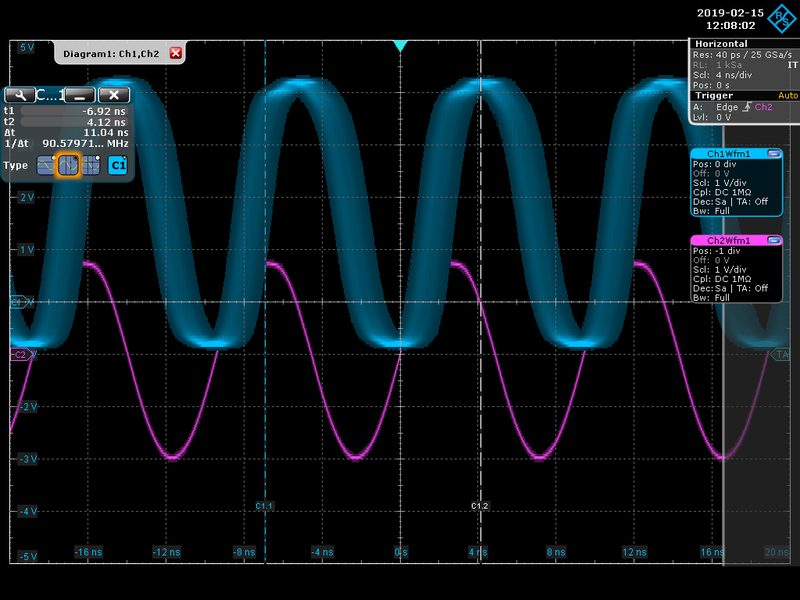Open the Ch2Wfm1 channel header
Screen dimensions: 800x600
pyautogui.click(x=728, y=241)
